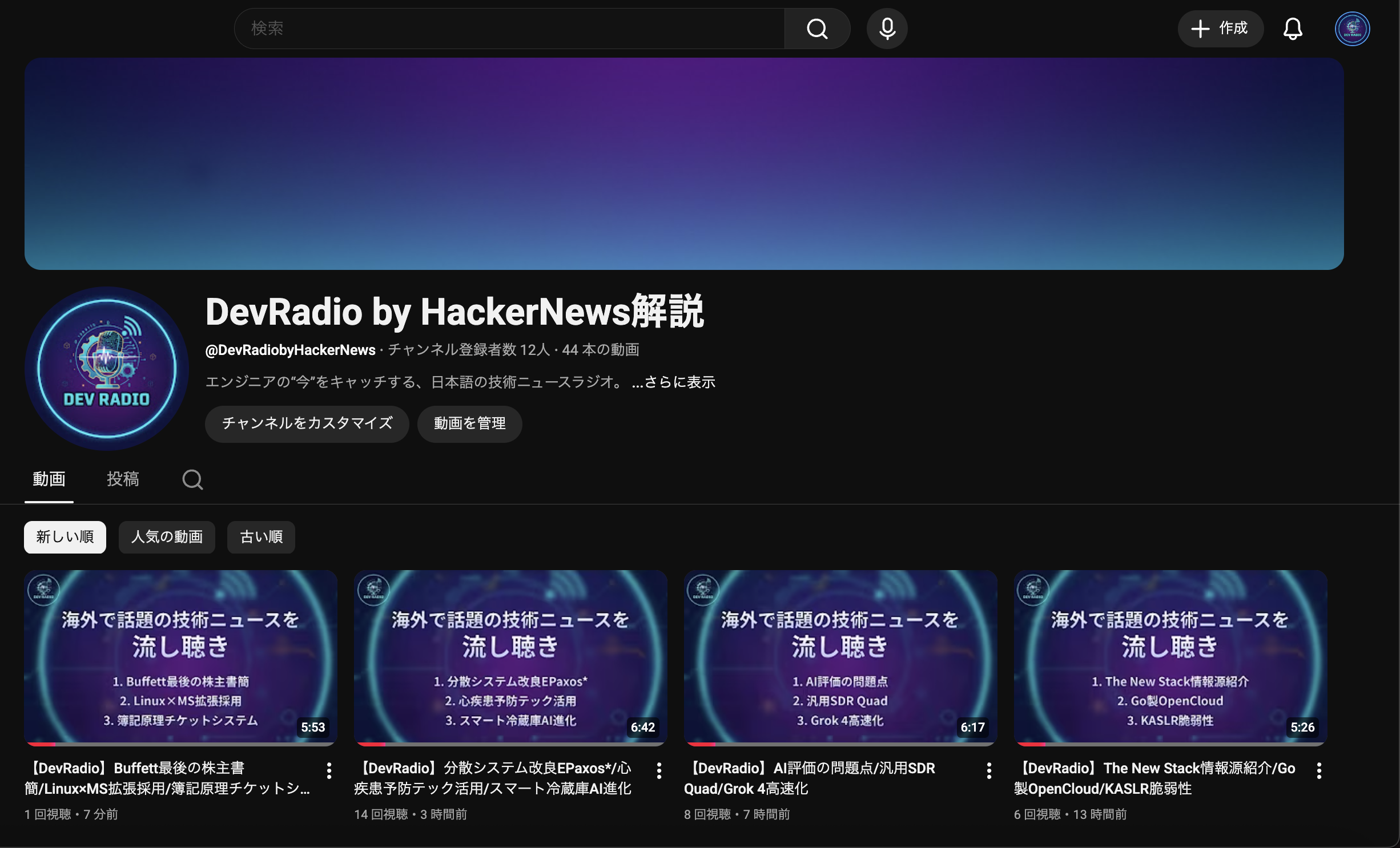Screen dimensions: 1400x848
Task: Click the search magnifier button
Action: pyautogui.click(x=817, y=29)
